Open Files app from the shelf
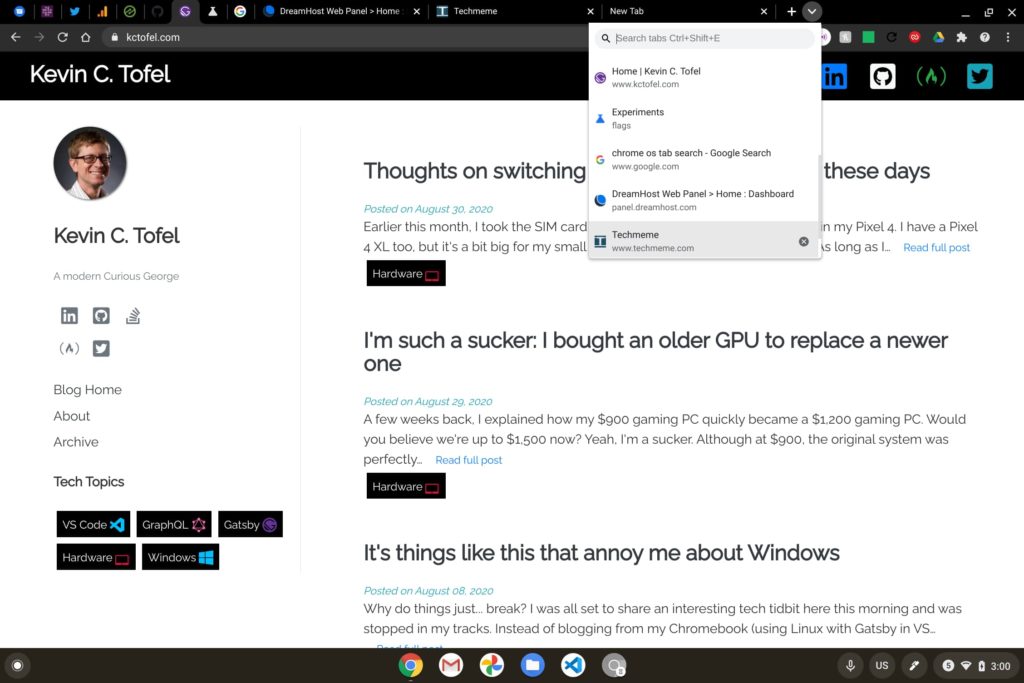Viewport: 1024px width, 683px height. point(532,665)
